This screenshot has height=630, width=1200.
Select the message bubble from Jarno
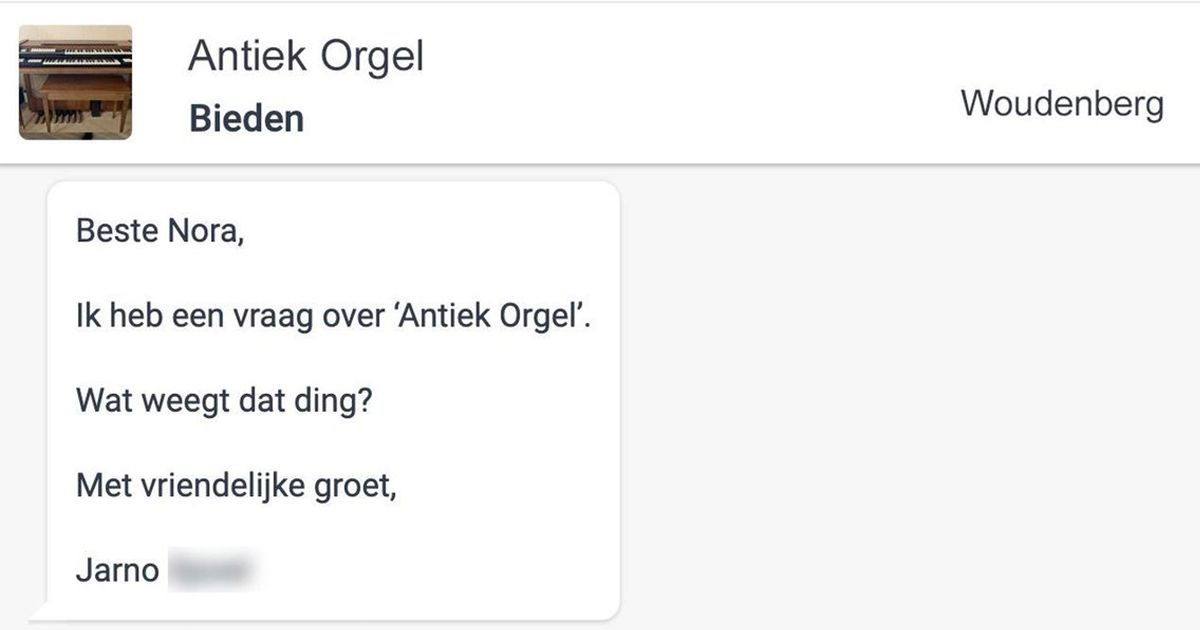coord(333,400)
